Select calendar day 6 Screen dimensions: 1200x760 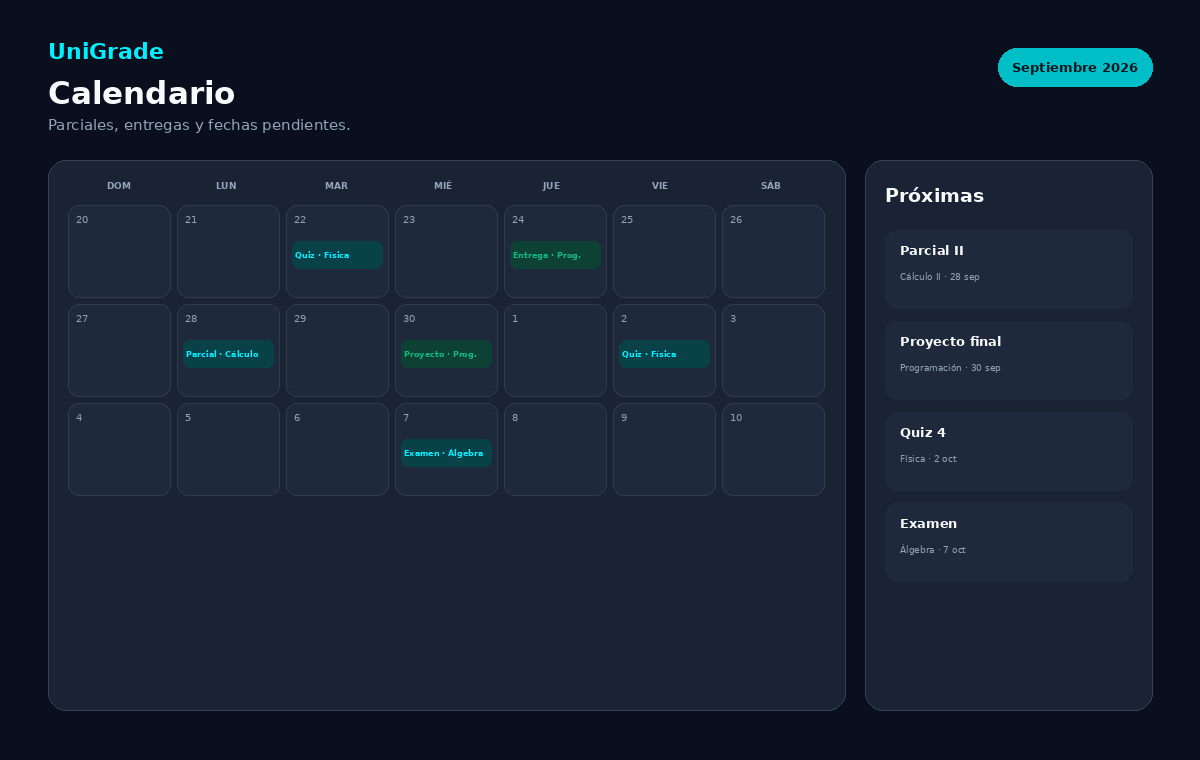click(x=337, y=449)
